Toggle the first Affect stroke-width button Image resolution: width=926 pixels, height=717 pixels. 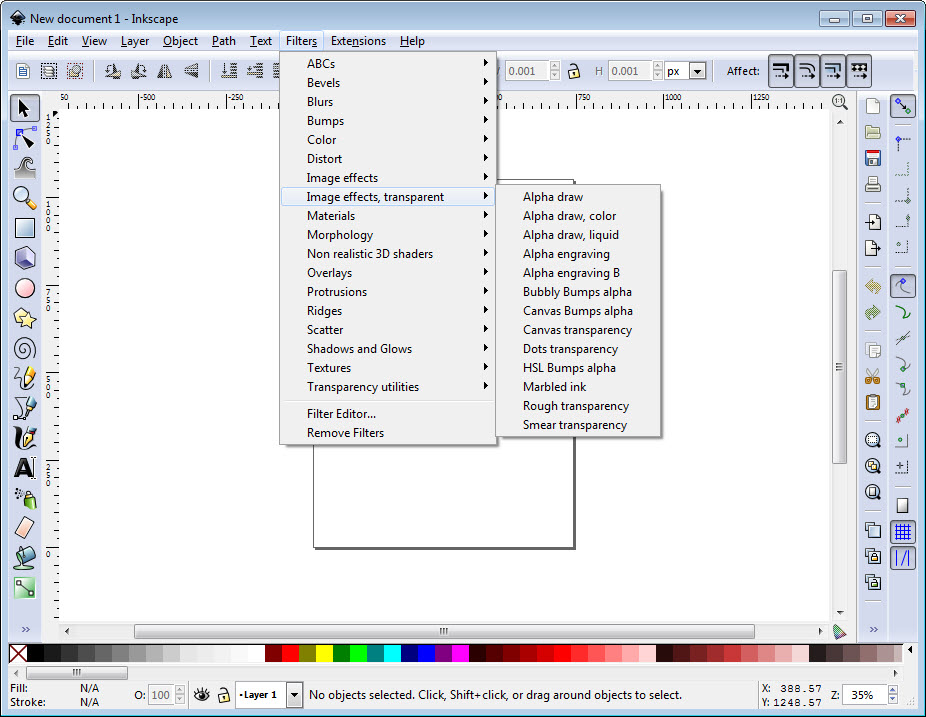781,71
